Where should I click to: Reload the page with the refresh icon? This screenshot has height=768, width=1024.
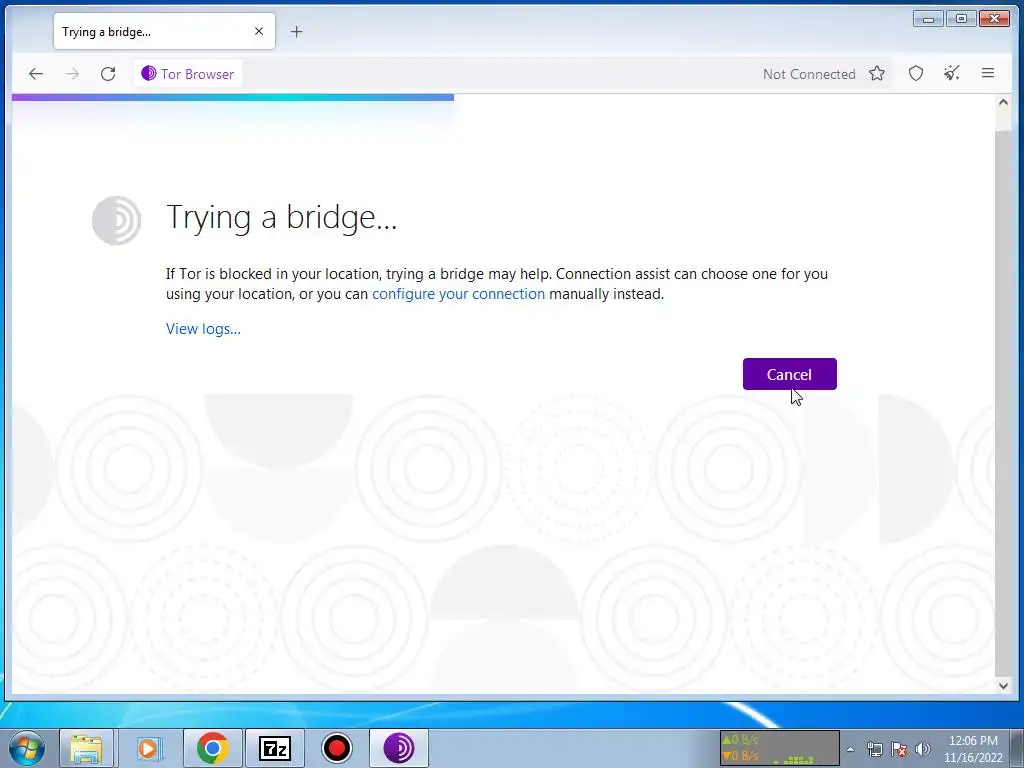[108, 74]
